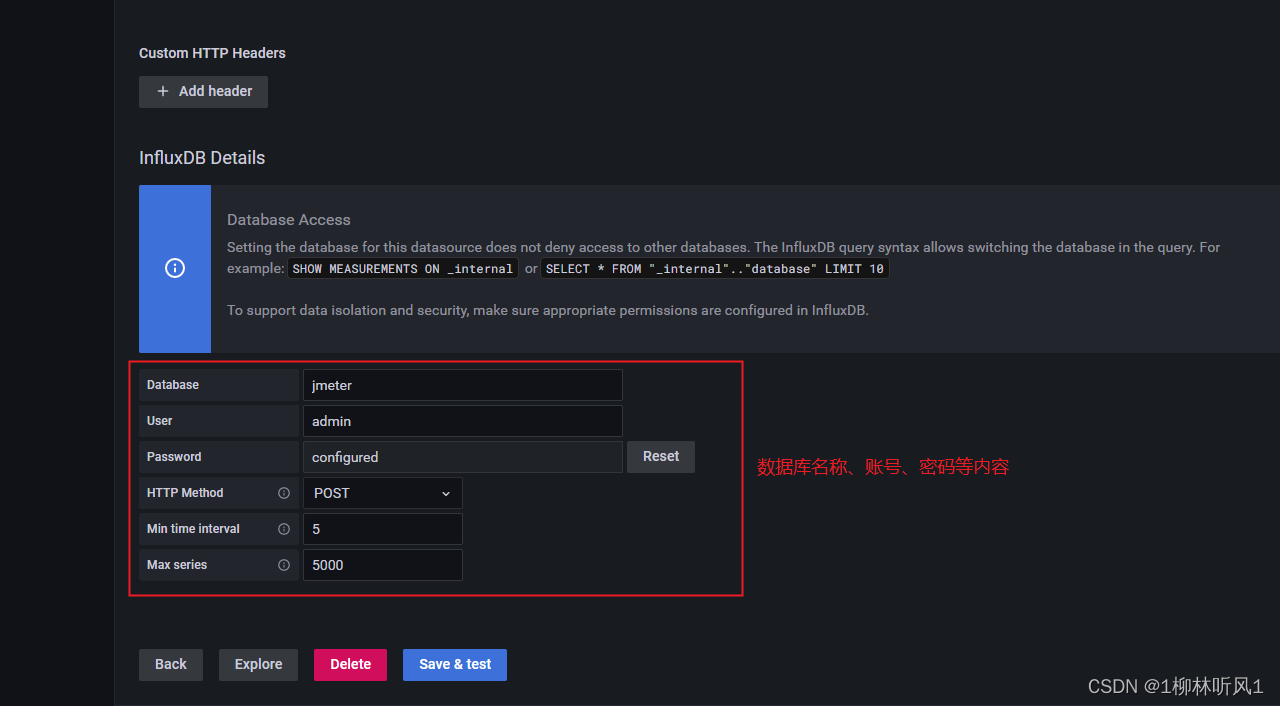Screen dimensions: 1280x706
Task: Click the SELECT * FROM "_internal" code snippet
Action: pyautogui.click(x=715, y=269)
